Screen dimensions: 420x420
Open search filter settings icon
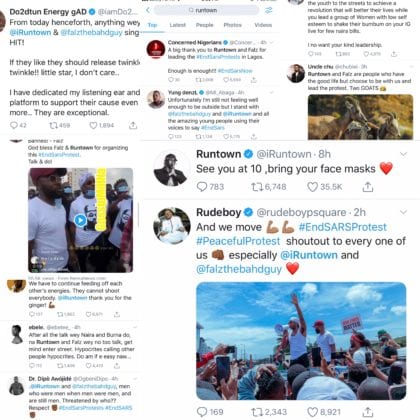tap(268, 10)
